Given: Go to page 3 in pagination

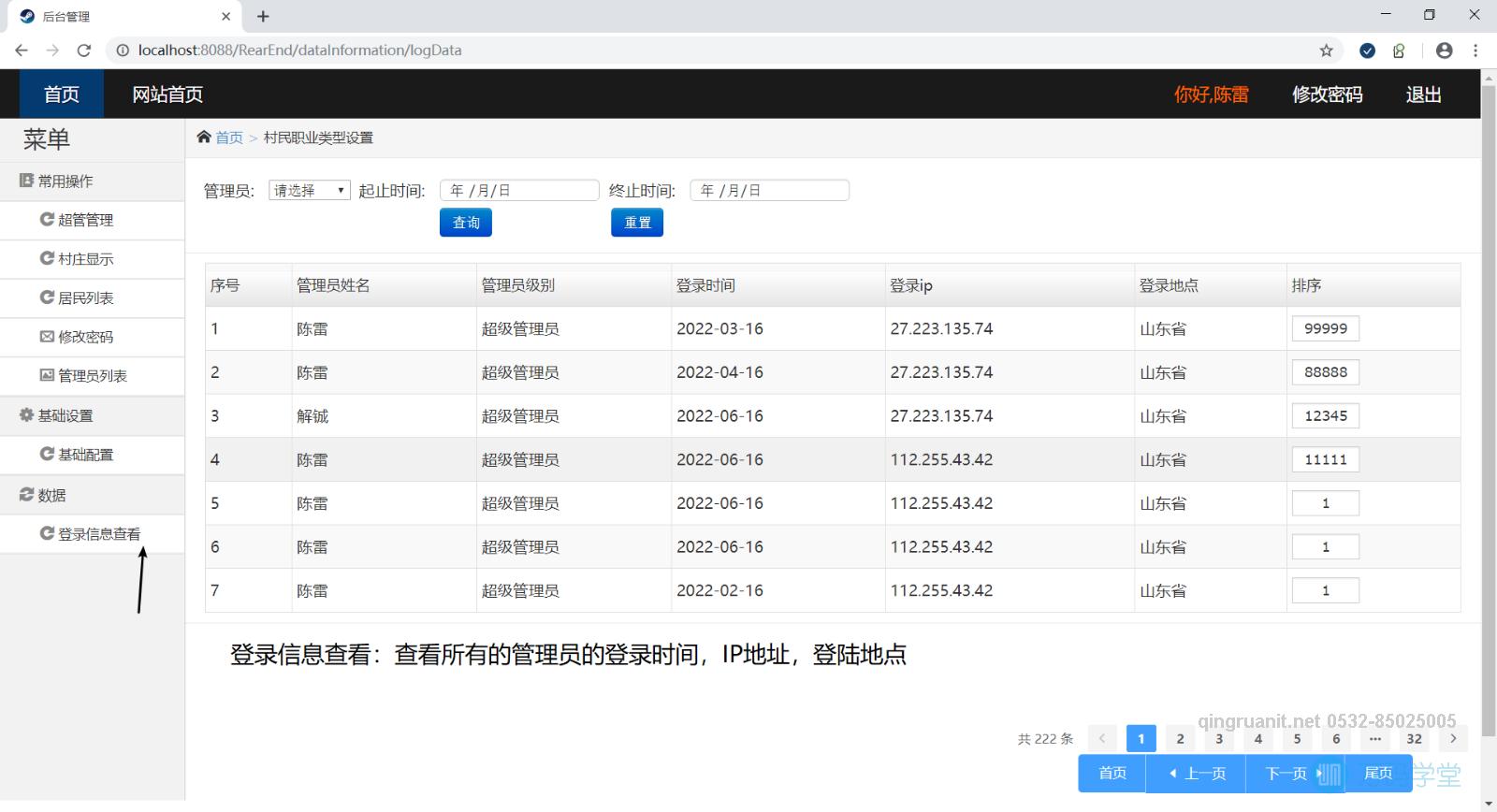Looking at the screenshot, I should point(1219,738).
